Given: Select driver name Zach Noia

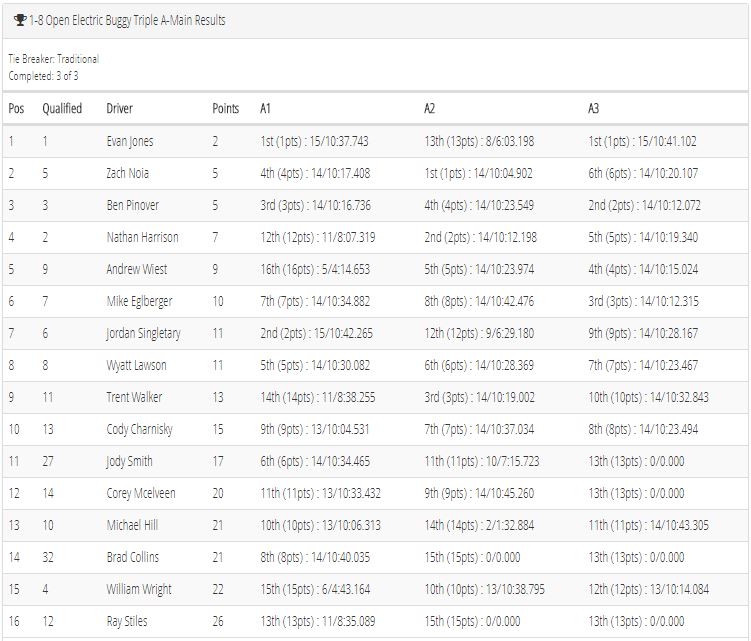Looking at the screenshot, I should [127, 173].
